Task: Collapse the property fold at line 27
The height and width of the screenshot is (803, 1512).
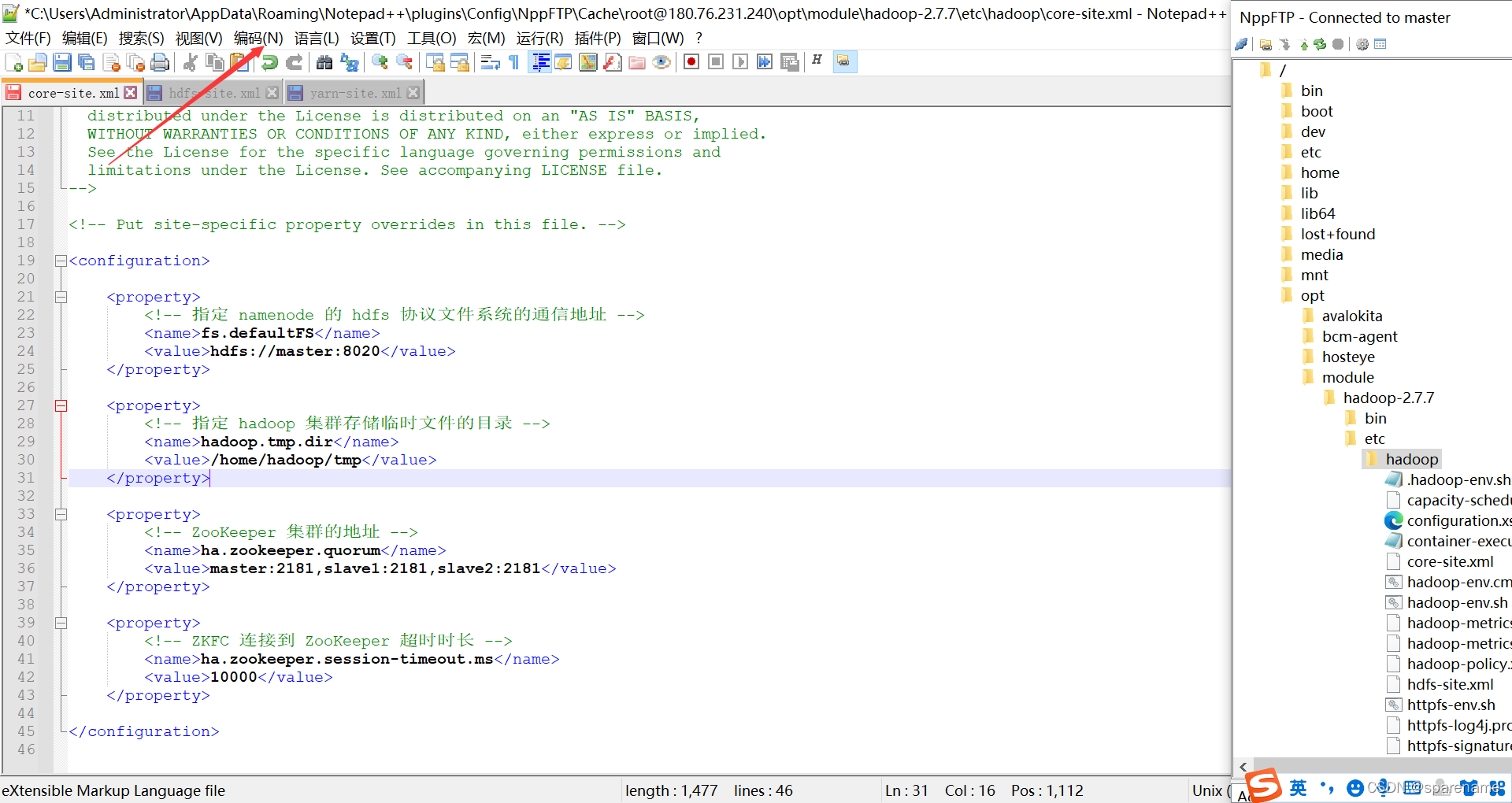Action: pyautogui.click(x=61, y=406)
